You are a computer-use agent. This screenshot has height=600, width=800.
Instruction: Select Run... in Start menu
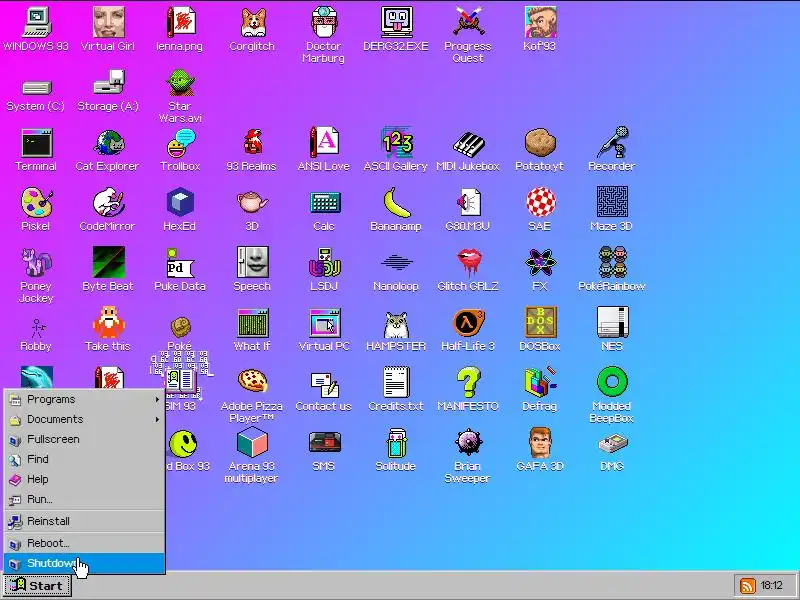pyautogui.click(x=84, y=498)
